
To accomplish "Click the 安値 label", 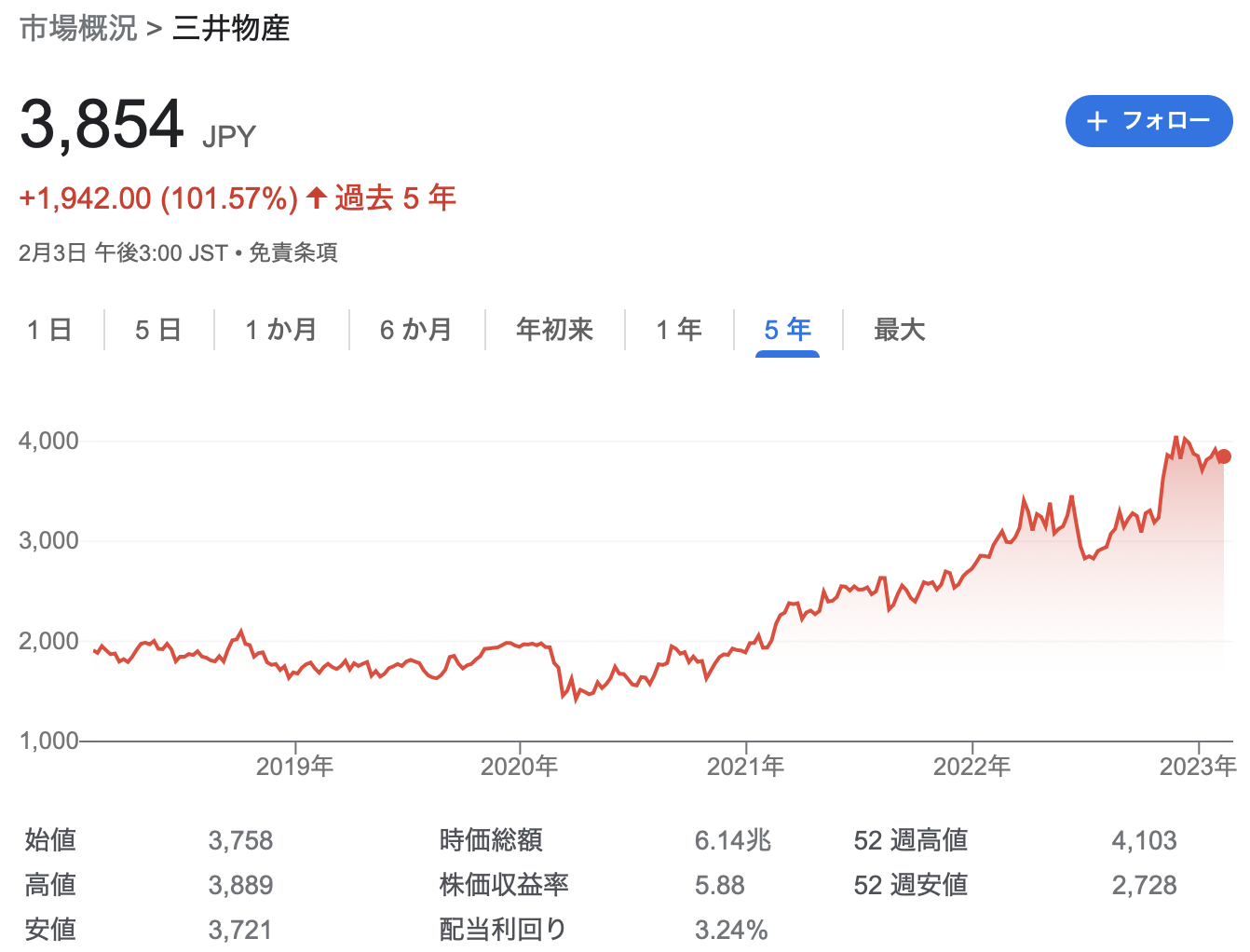I will pyautogui.click(x=50, y=930).
